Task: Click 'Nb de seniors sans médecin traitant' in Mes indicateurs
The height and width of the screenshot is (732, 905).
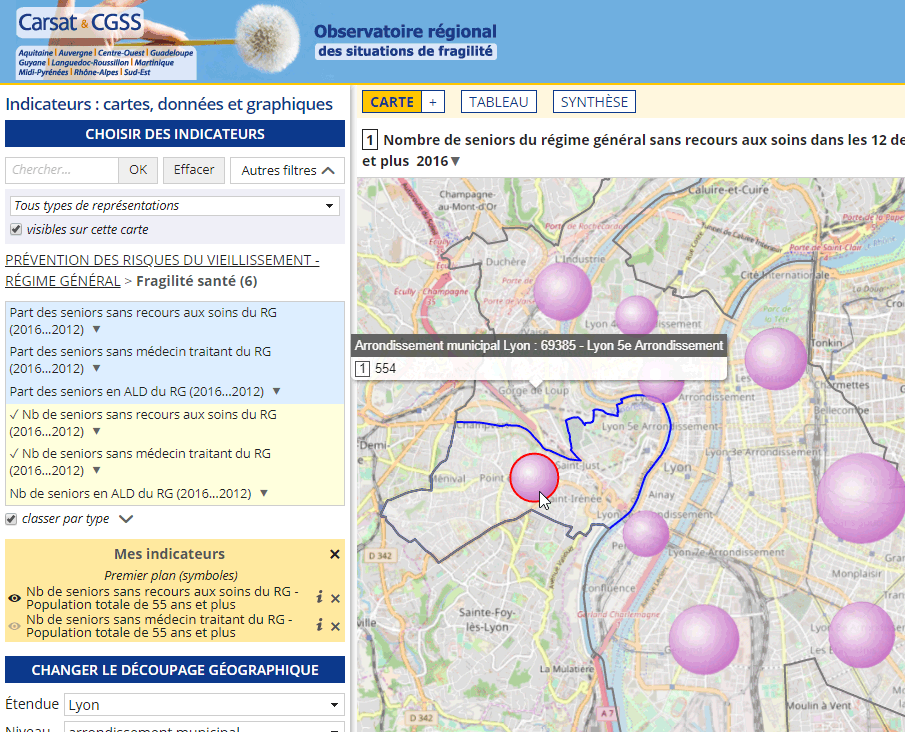Action: [x=159, y=626]
